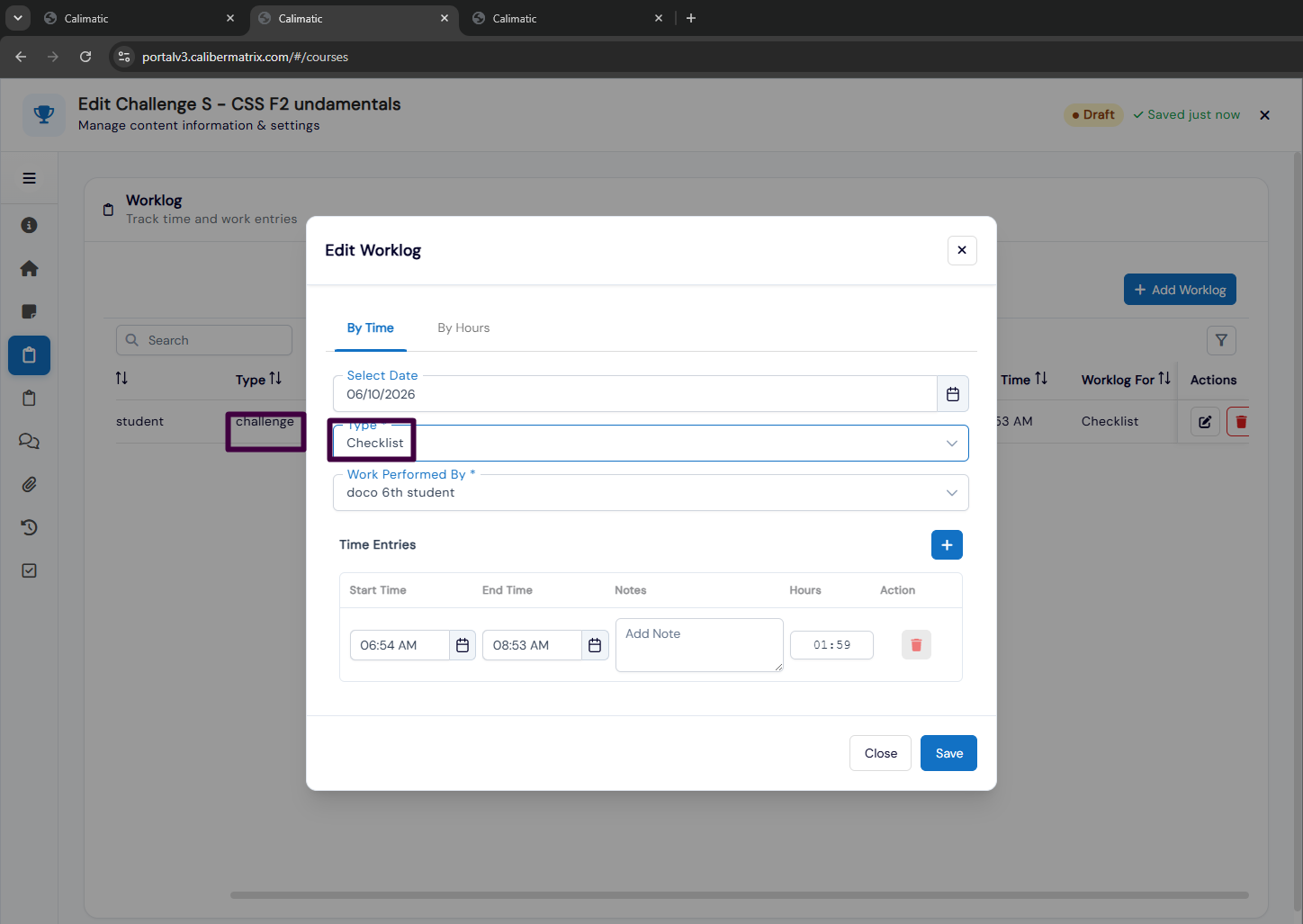Open the sticky note icon in sidebar
This screenshot has width=1303, height=924.
pos(29,311)
